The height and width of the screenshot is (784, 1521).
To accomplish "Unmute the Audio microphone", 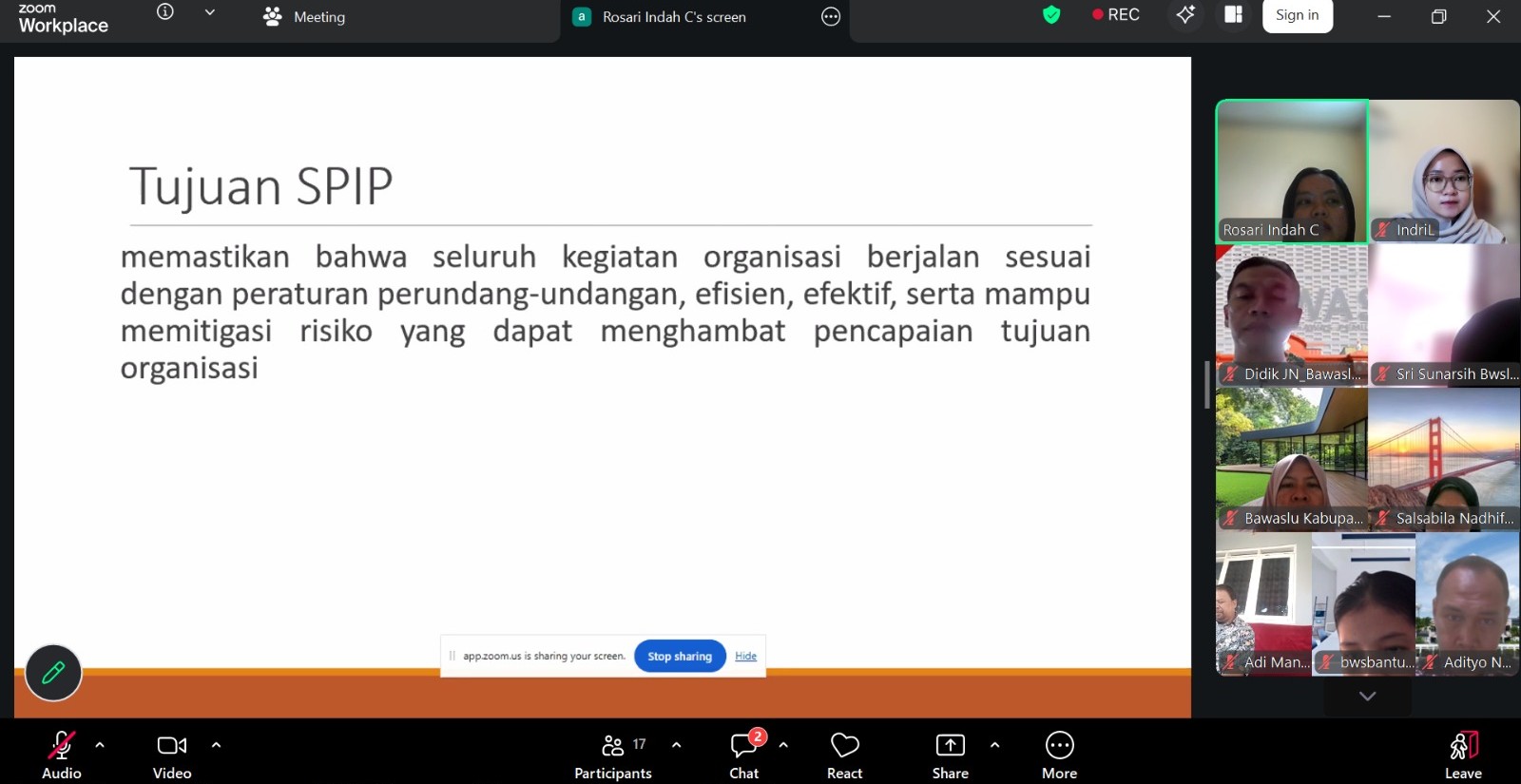I will (62, 755).
